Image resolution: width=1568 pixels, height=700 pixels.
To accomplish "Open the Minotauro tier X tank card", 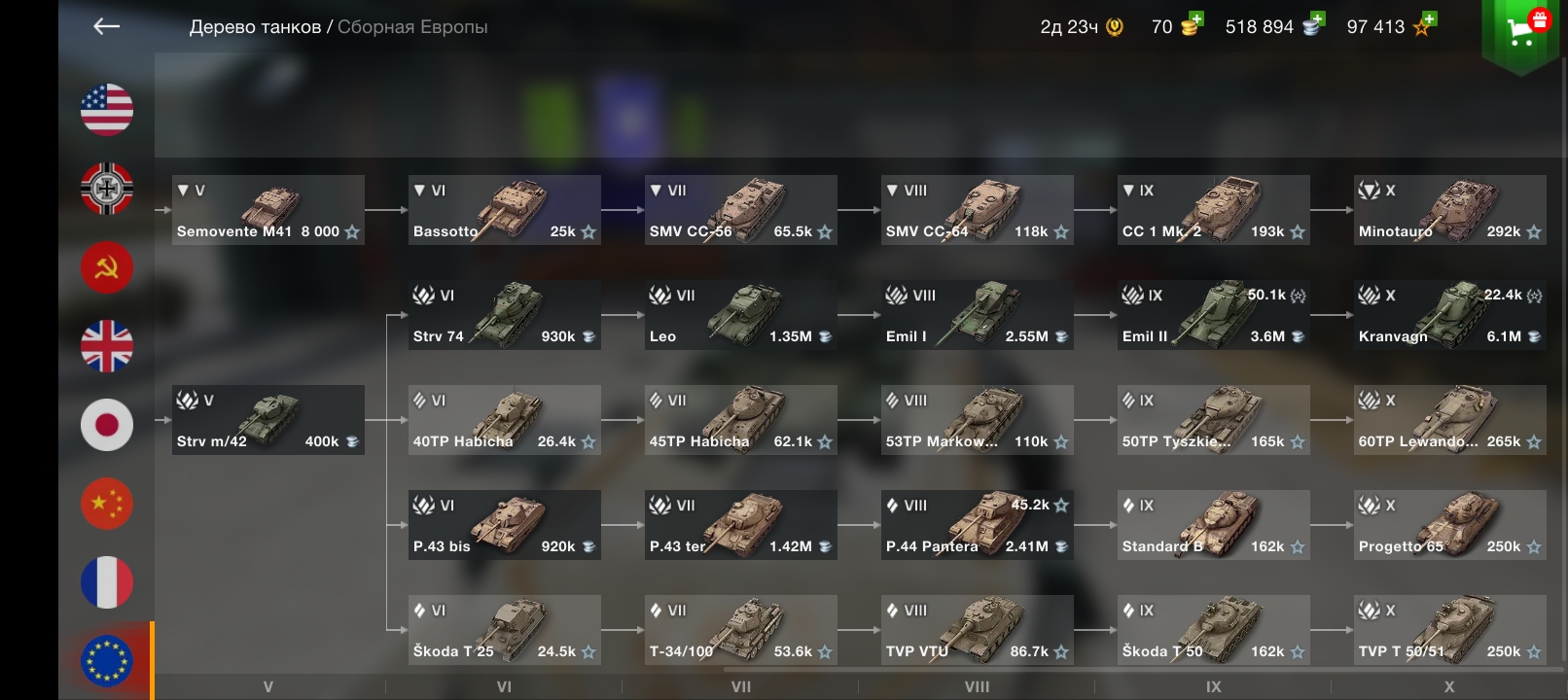I will 1449,210.
